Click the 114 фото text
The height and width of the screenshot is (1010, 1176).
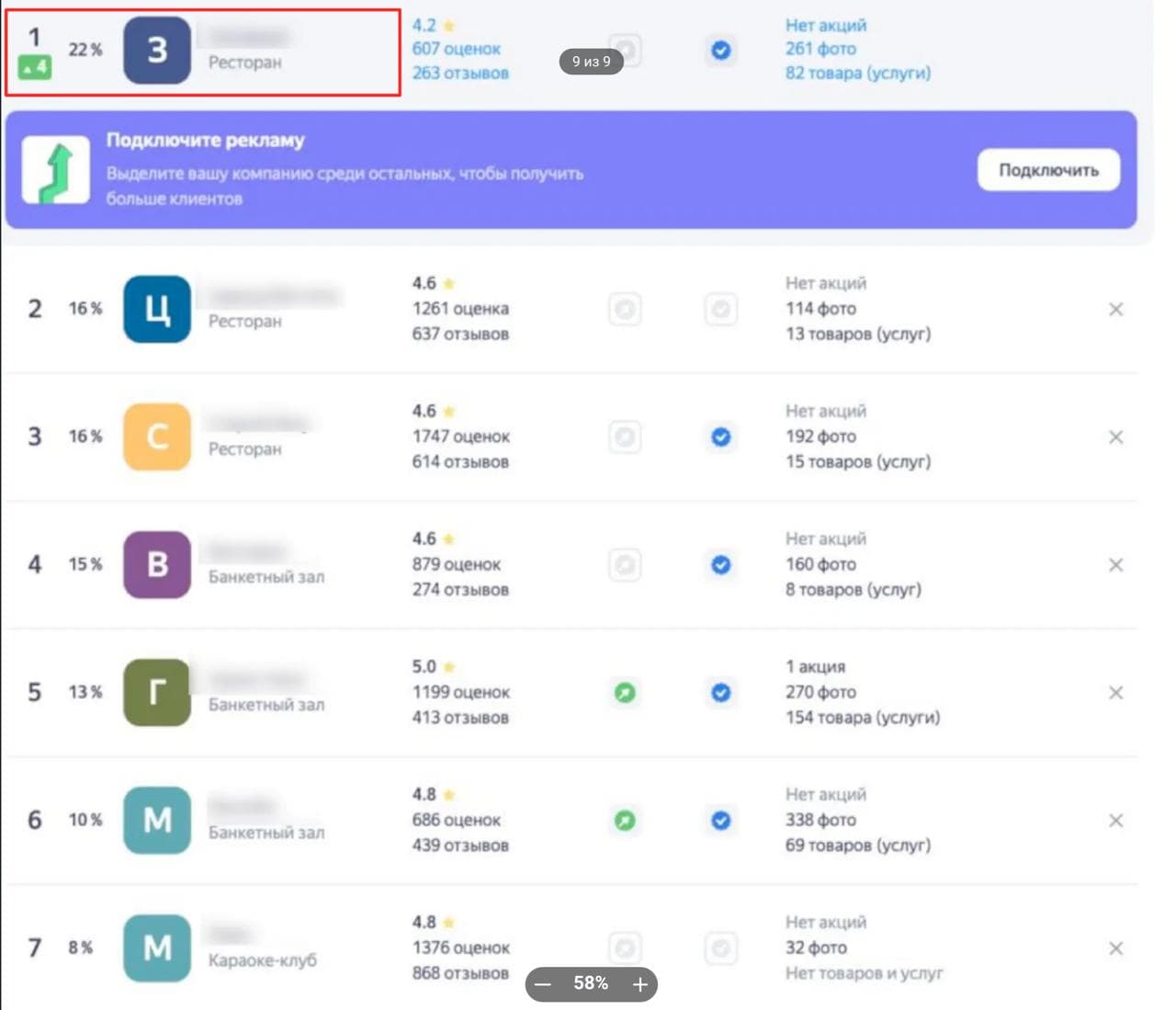click(x=820, y=309)
